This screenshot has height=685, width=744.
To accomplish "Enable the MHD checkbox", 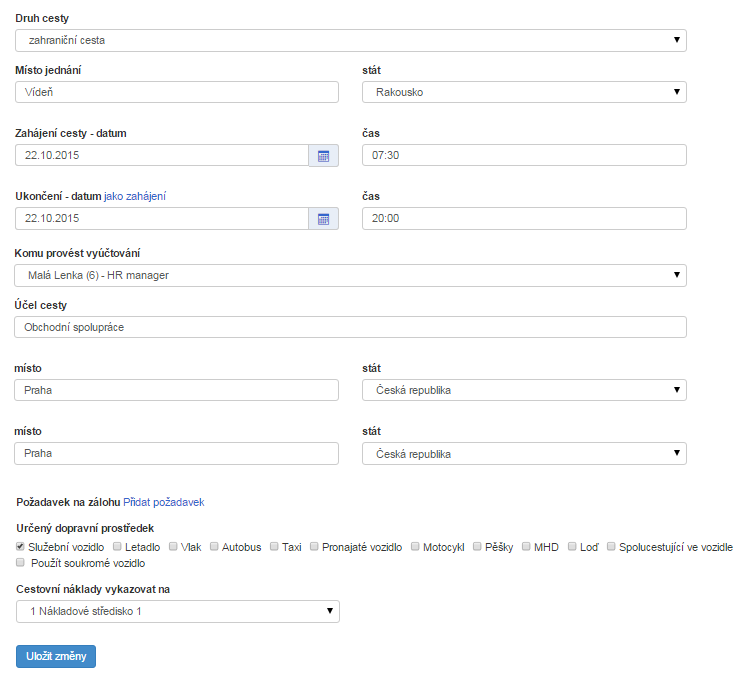I will coord(526,547).
